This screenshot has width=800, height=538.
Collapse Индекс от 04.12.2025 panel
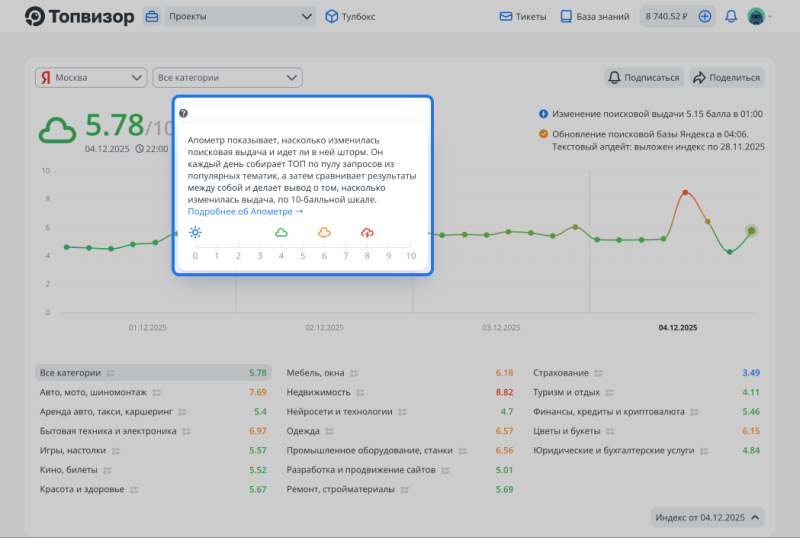point(708,518)
